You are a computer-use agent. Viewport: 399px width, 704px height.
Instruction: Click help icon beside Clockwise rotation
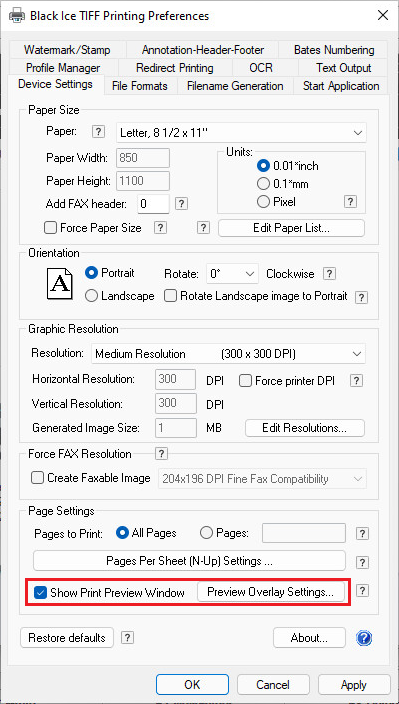[x=330, y=273]
